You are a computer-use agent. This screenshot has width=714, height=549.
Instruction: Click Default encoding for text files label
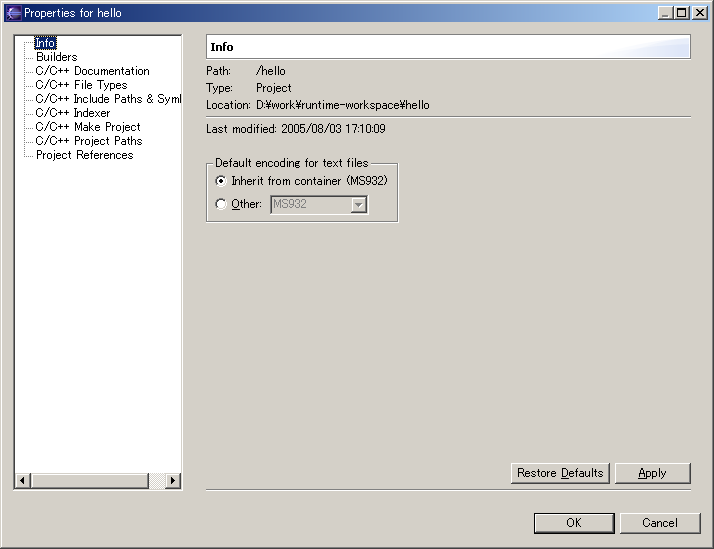coord(291,163)
